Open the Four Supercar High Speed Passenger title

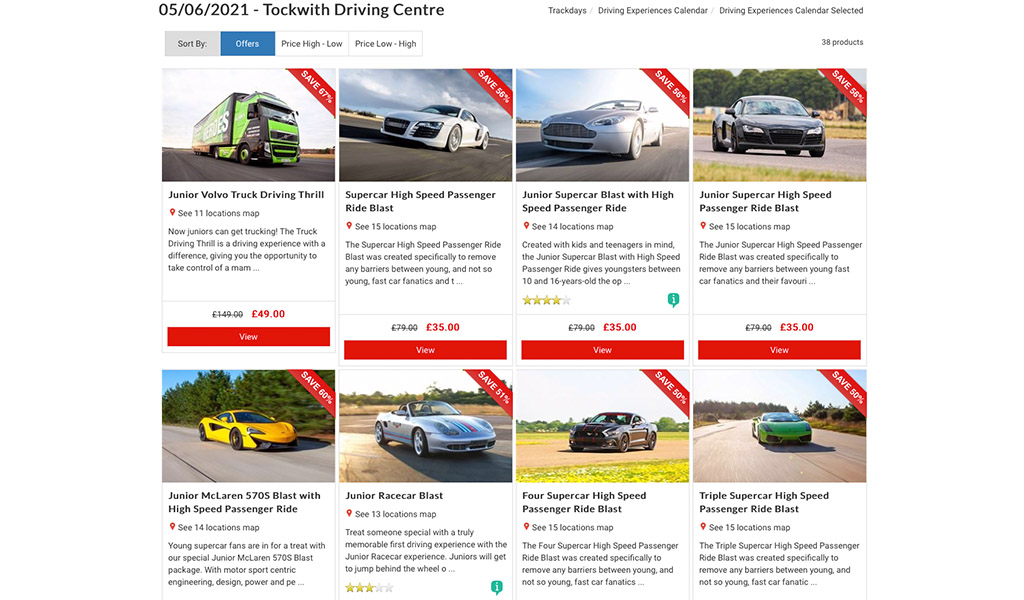(584, 502)
